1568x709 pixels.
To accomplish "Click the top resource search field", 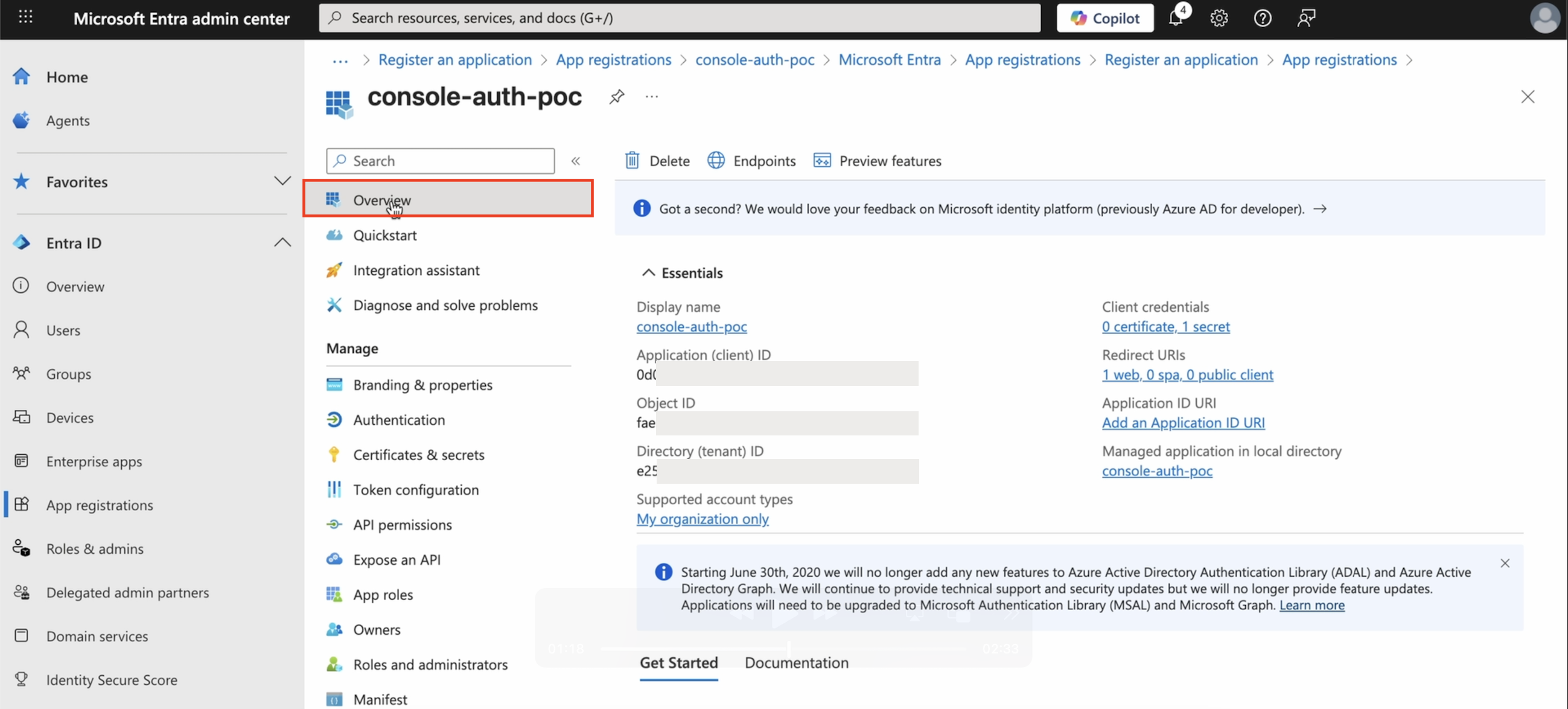I will [679, 18].
